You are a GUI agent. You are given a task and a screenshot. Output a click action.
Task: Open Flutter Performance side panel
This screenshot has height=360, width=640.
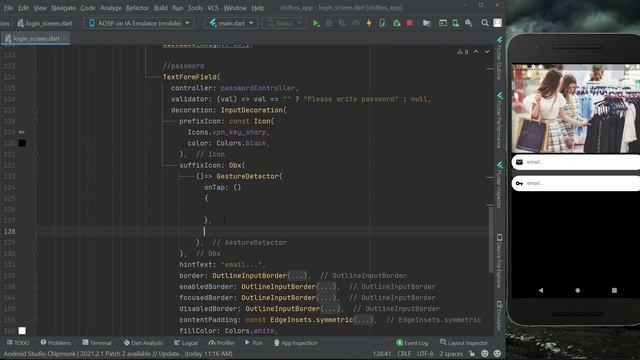click(x=499, y=121)
